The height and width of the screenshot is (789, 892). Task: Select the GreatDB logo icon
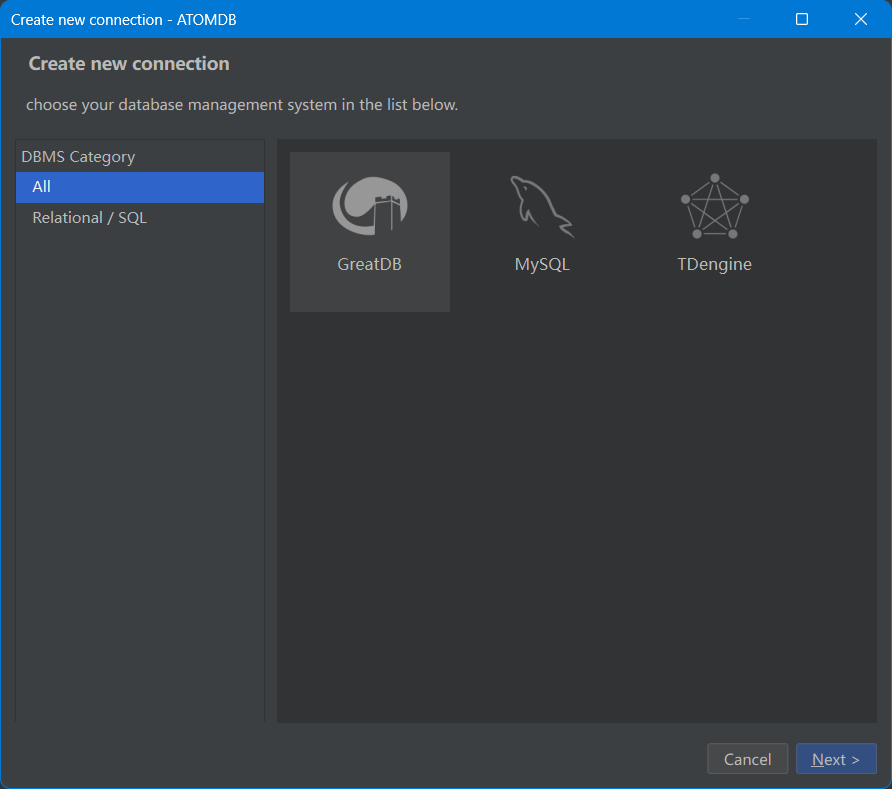coord(369,205)
